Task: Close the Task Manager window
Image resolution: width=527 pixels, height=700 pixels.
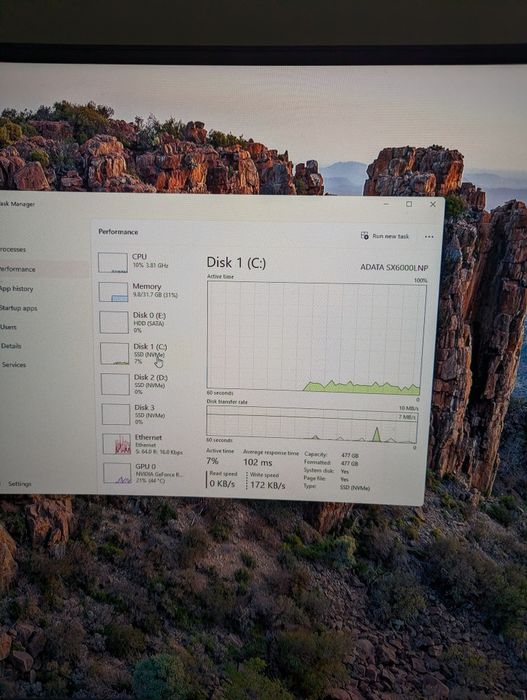Action: click(432, 204)
